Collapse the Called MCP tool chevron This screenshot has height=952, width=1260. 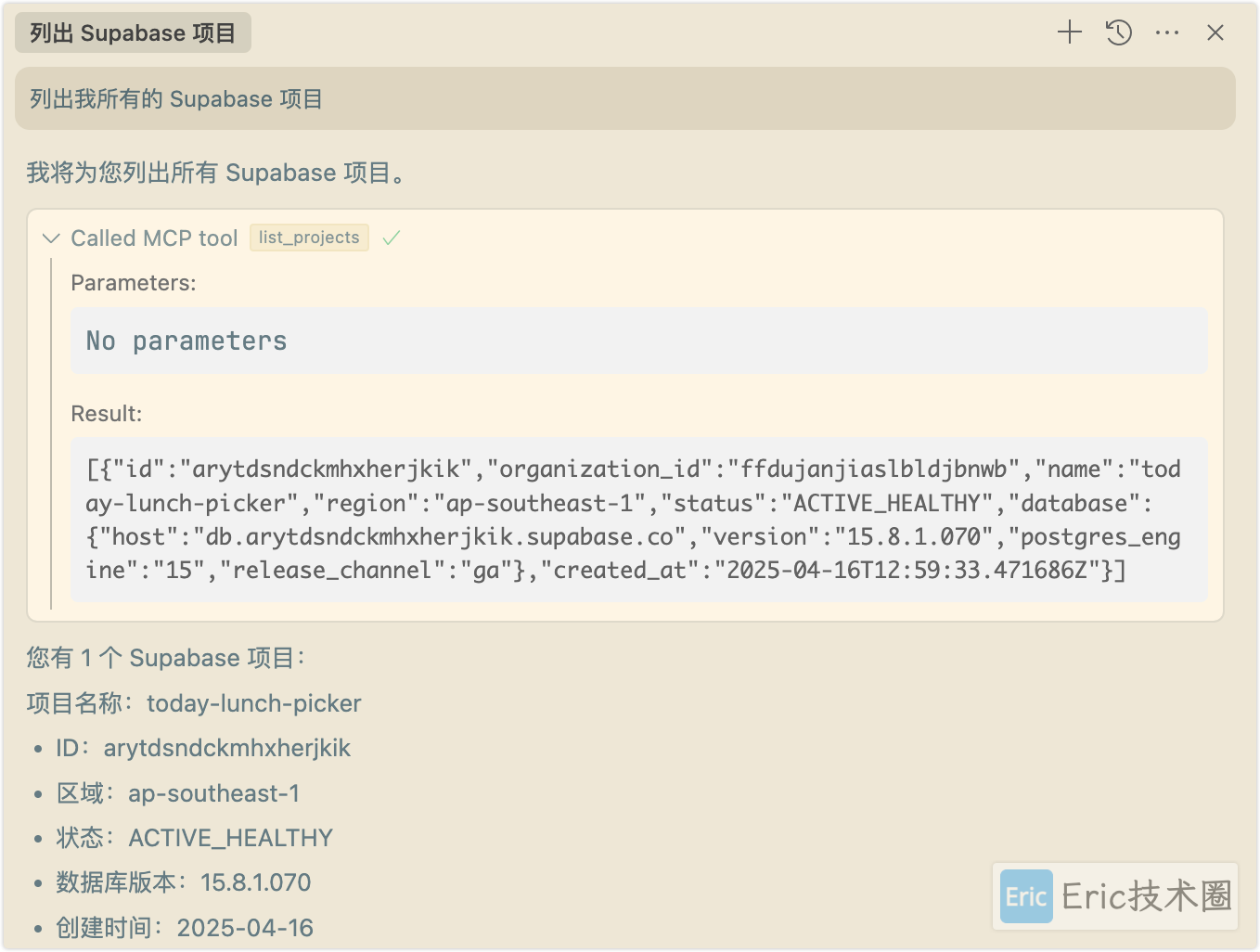(x=52, y=238)
